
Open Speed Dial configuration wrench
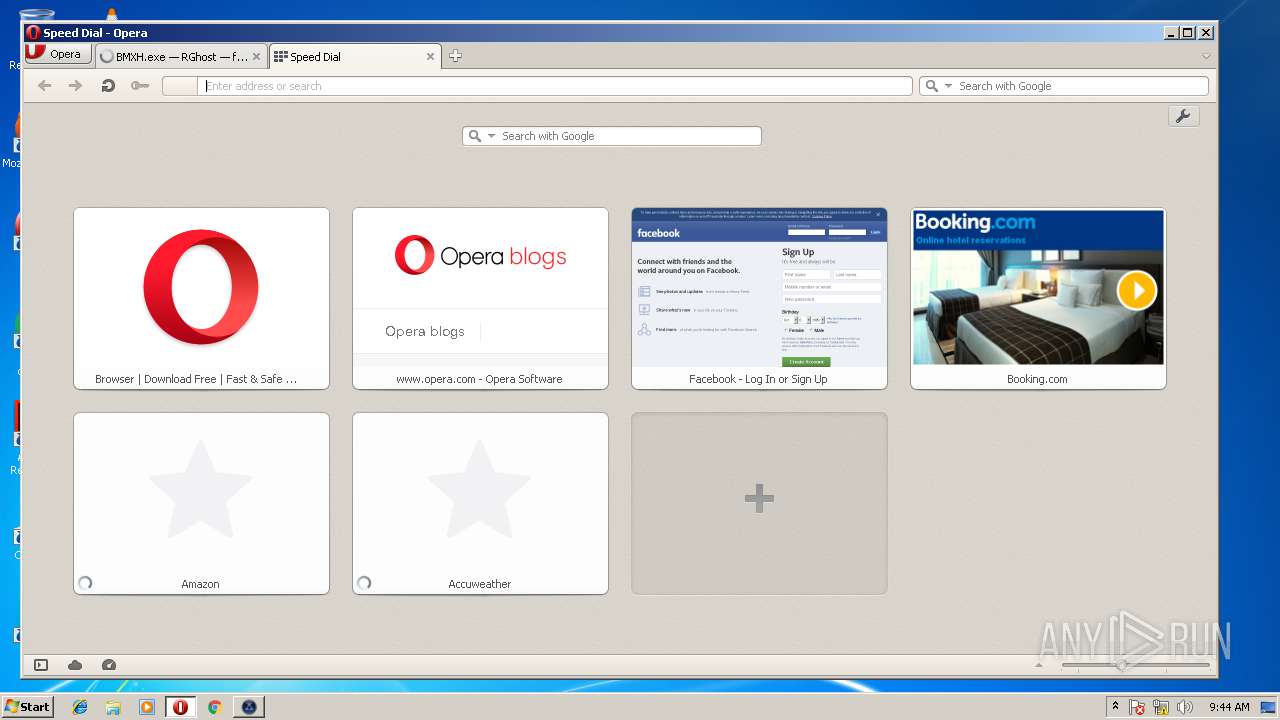[x=1183, y=116]
